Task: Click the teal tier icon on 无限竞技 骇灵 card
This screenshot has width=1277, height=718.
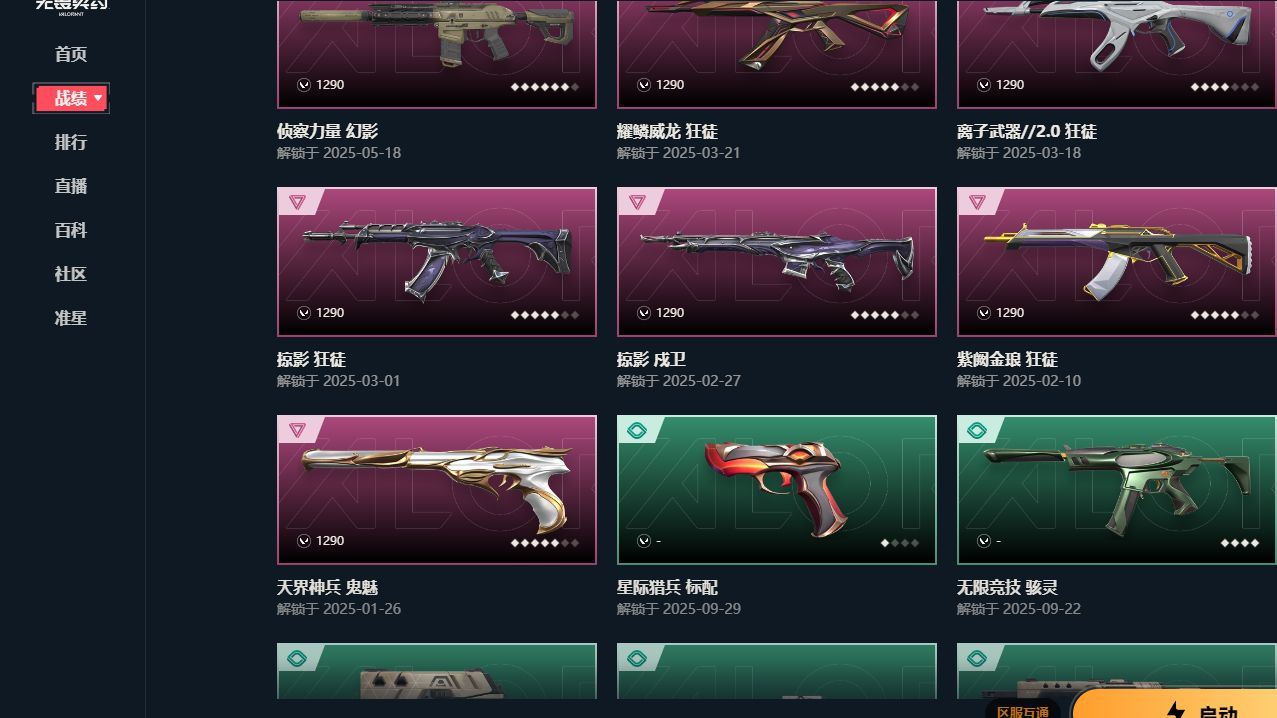Action: (x=977, y=431)
